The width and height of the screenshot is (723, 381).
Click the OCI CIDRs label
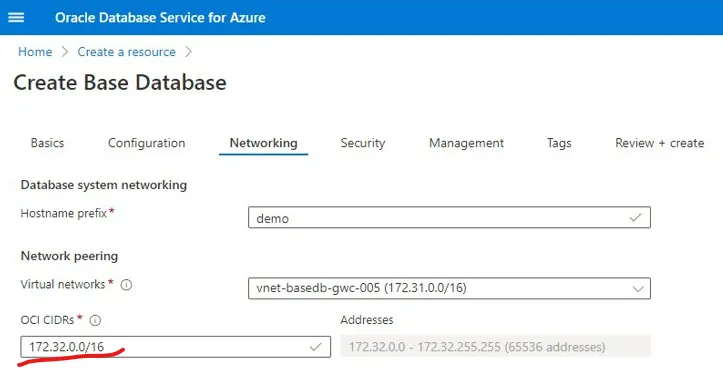[47, 320]
